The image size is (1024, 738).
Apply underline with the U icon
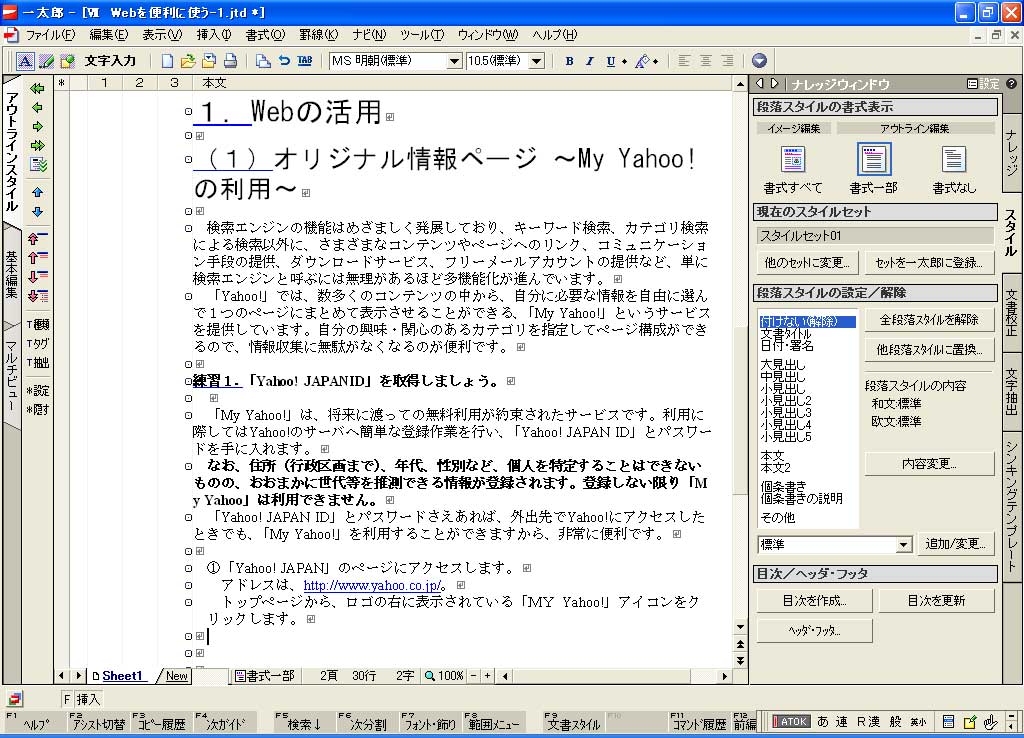click(x=611, y=61)
